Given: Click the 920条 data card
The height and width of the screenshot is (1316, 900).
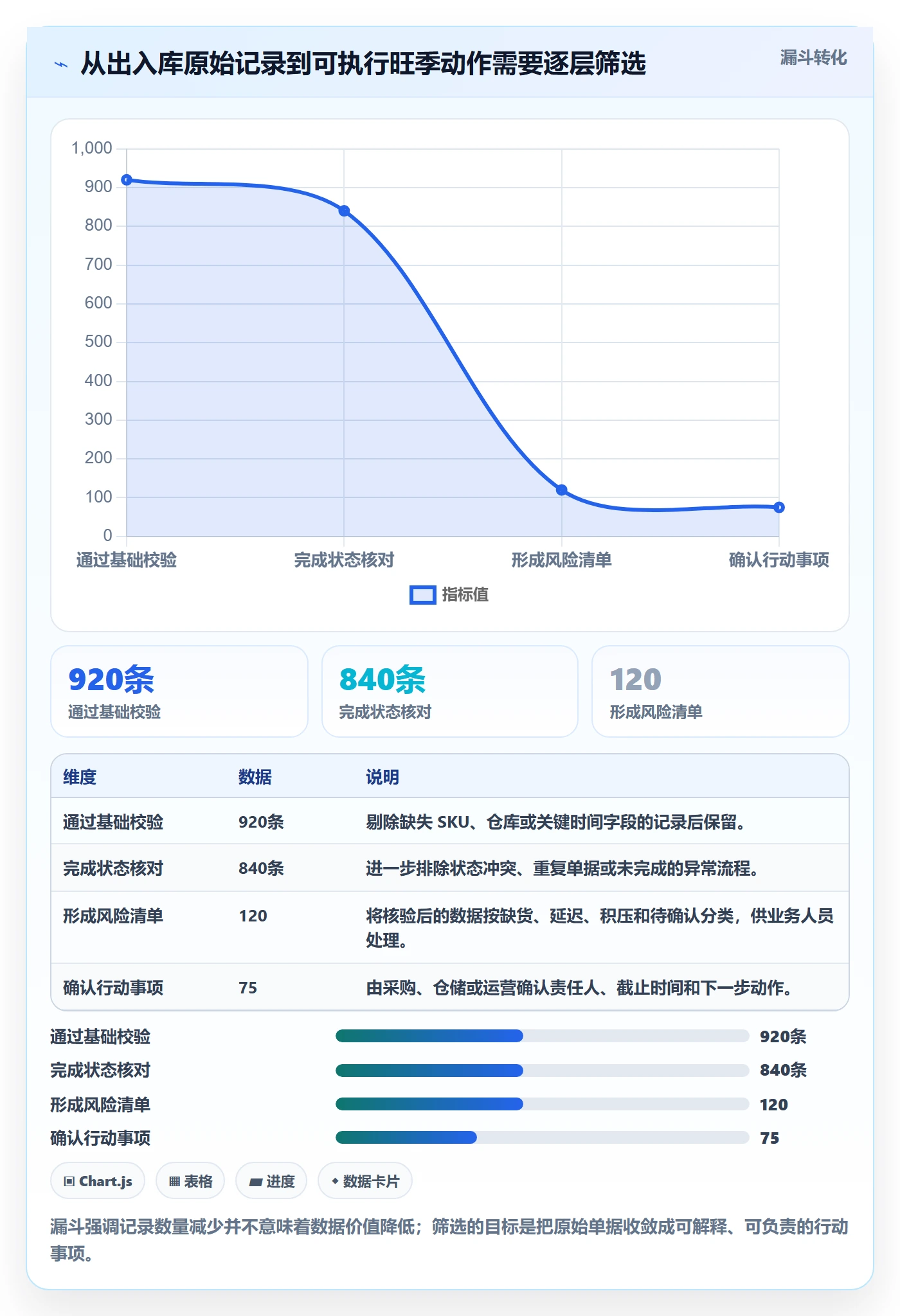Looking at the screenshot, I should (x=179, y=691).
